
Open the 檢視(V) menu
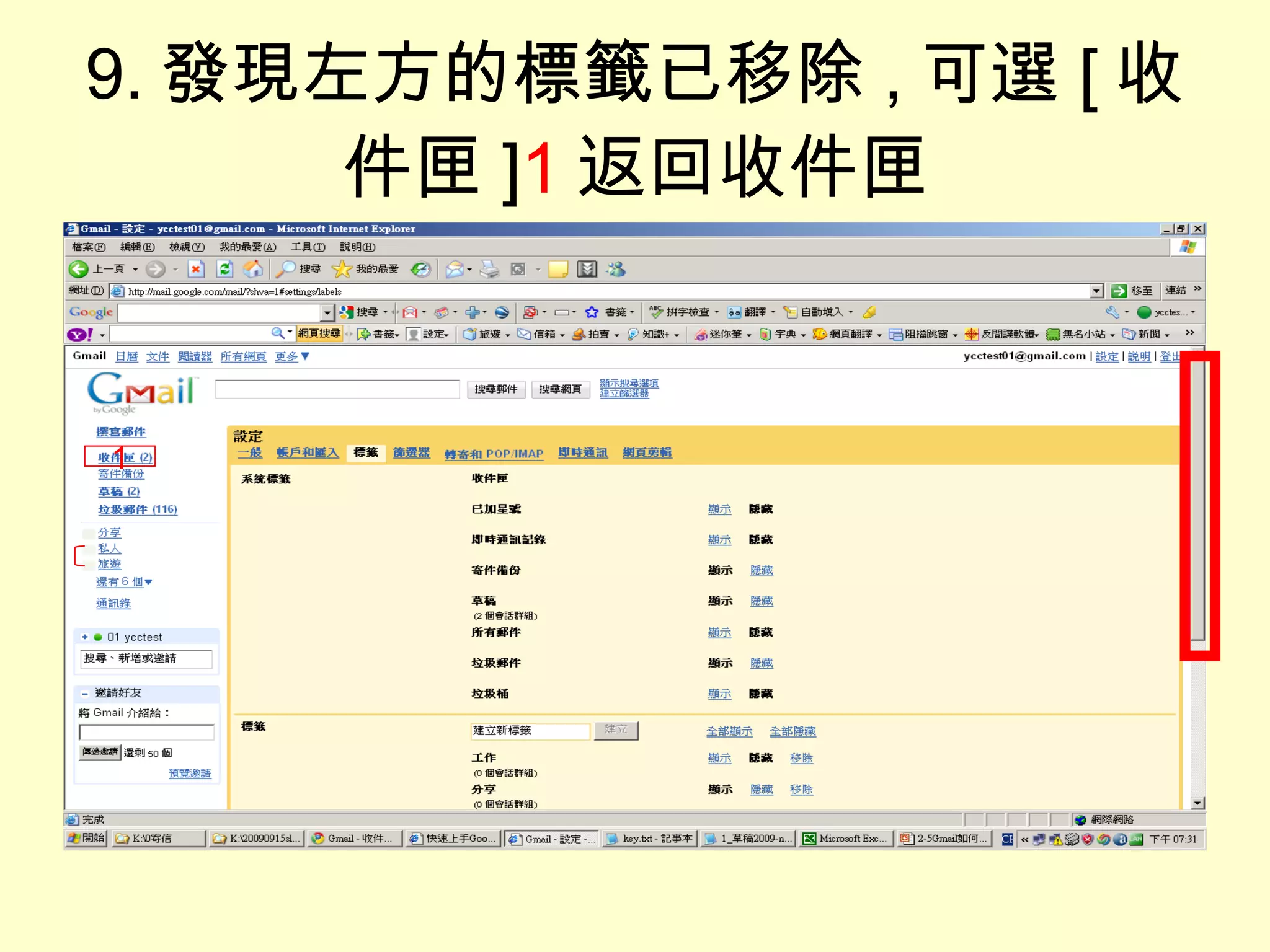(x=187, y=247)
